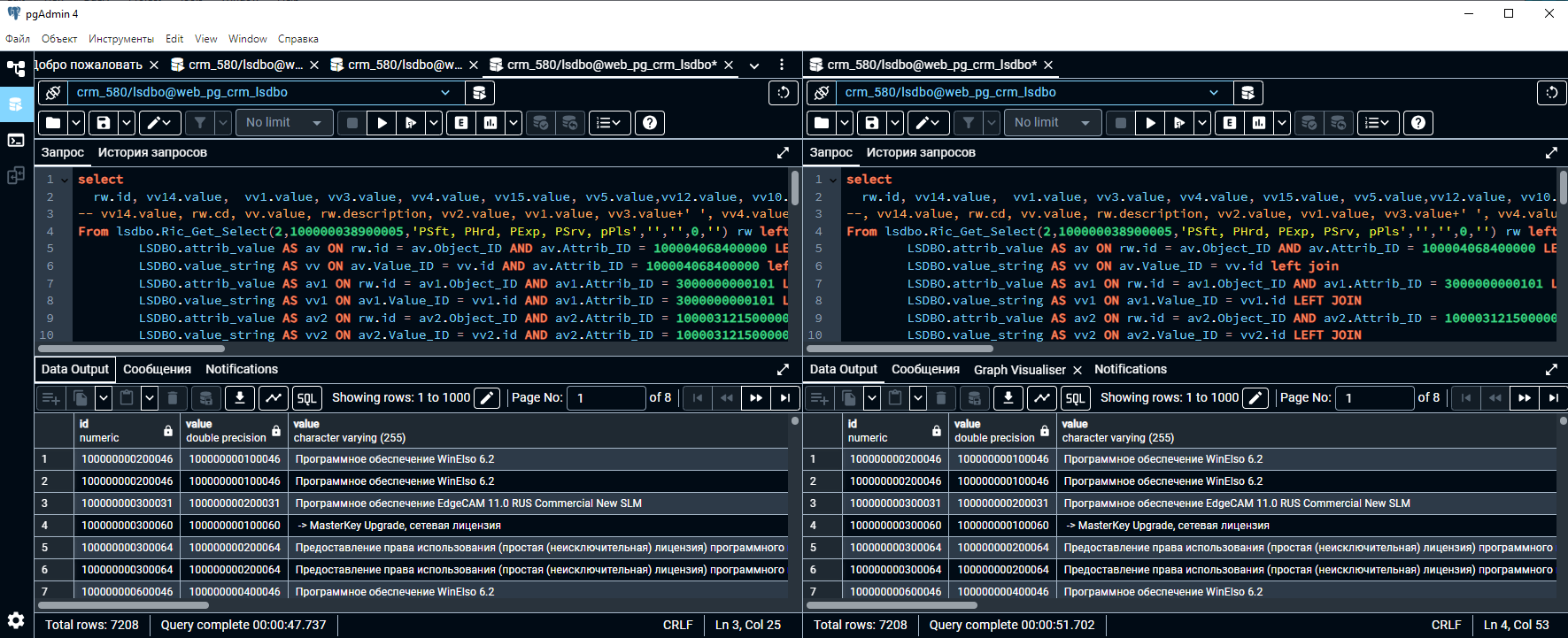1568x638 pixels.
Task: Open Сообщения tab in right results panel
Action: [925, 369]
